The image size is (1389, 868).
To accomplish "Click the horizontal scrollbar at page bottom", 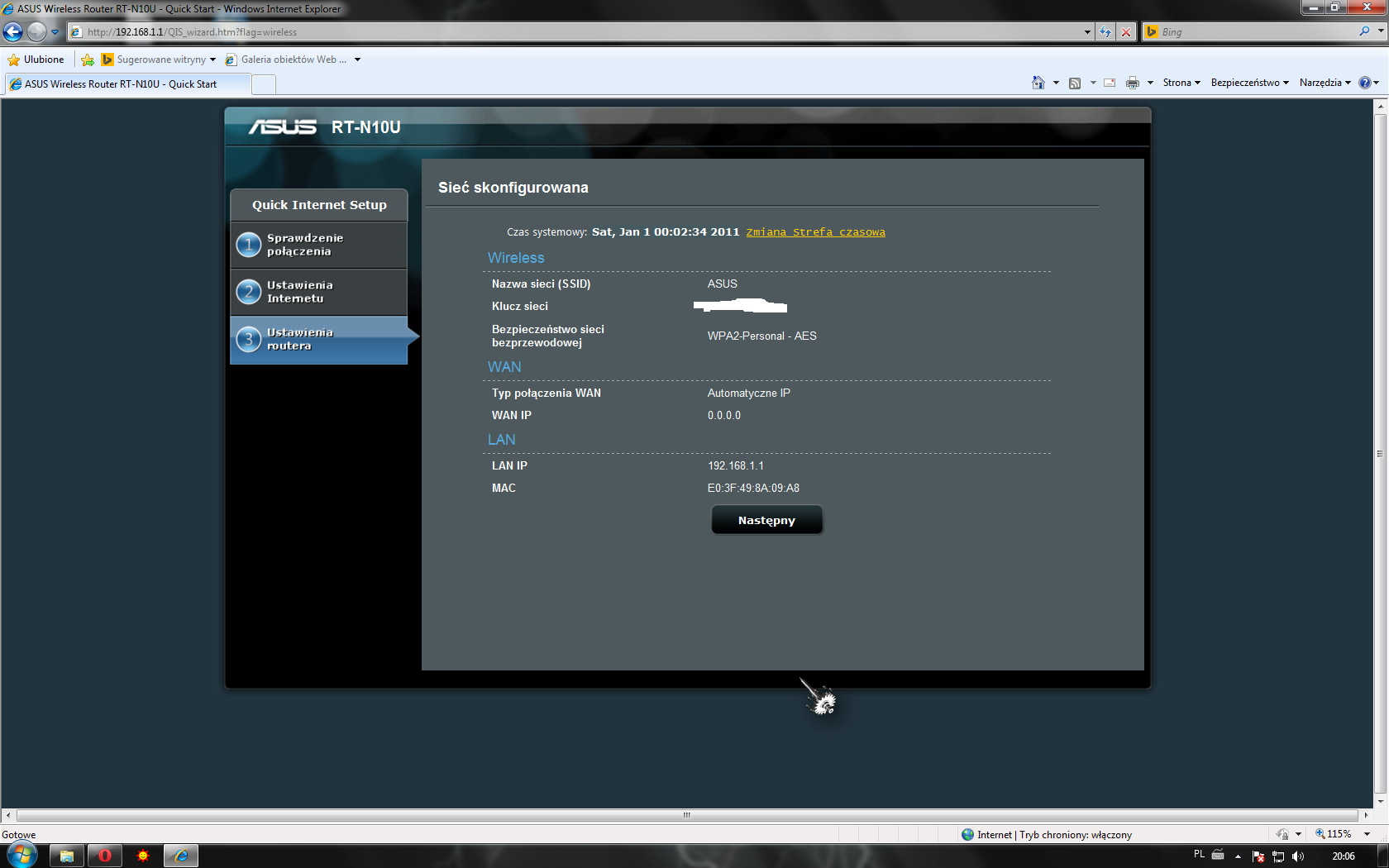I will point(687,815).
